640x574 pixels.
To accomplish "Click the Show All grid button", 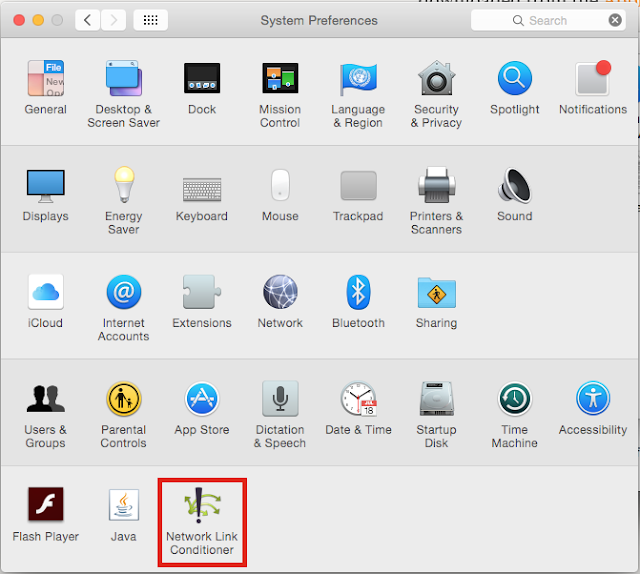I will (x=151, y=20).
